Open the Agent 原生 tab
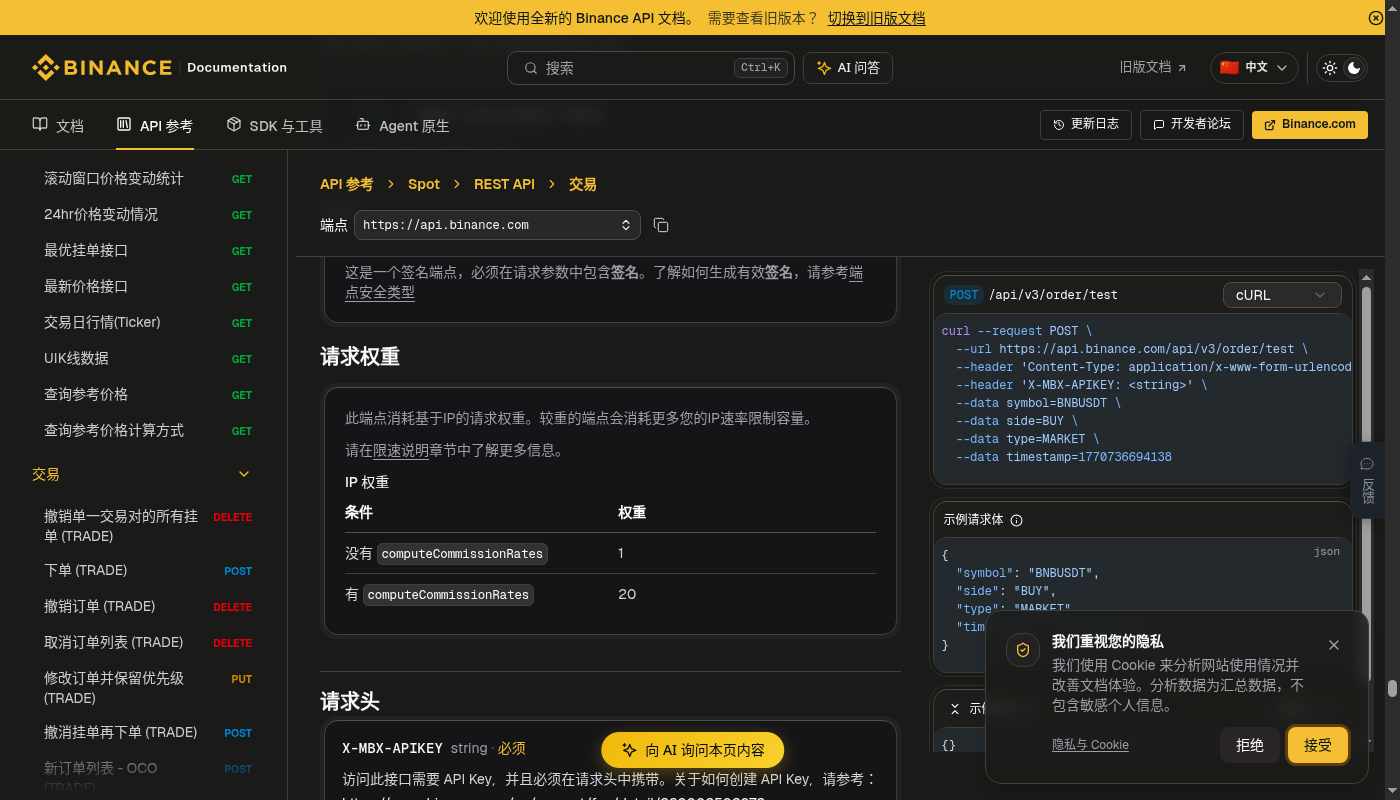1400x800 pixels. [x=402, y=125]
